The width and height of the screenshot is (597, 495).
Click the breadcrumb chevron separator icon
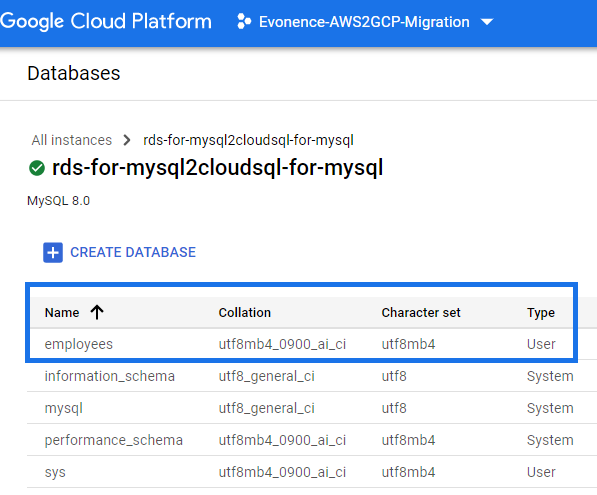(x=127, y=140)
